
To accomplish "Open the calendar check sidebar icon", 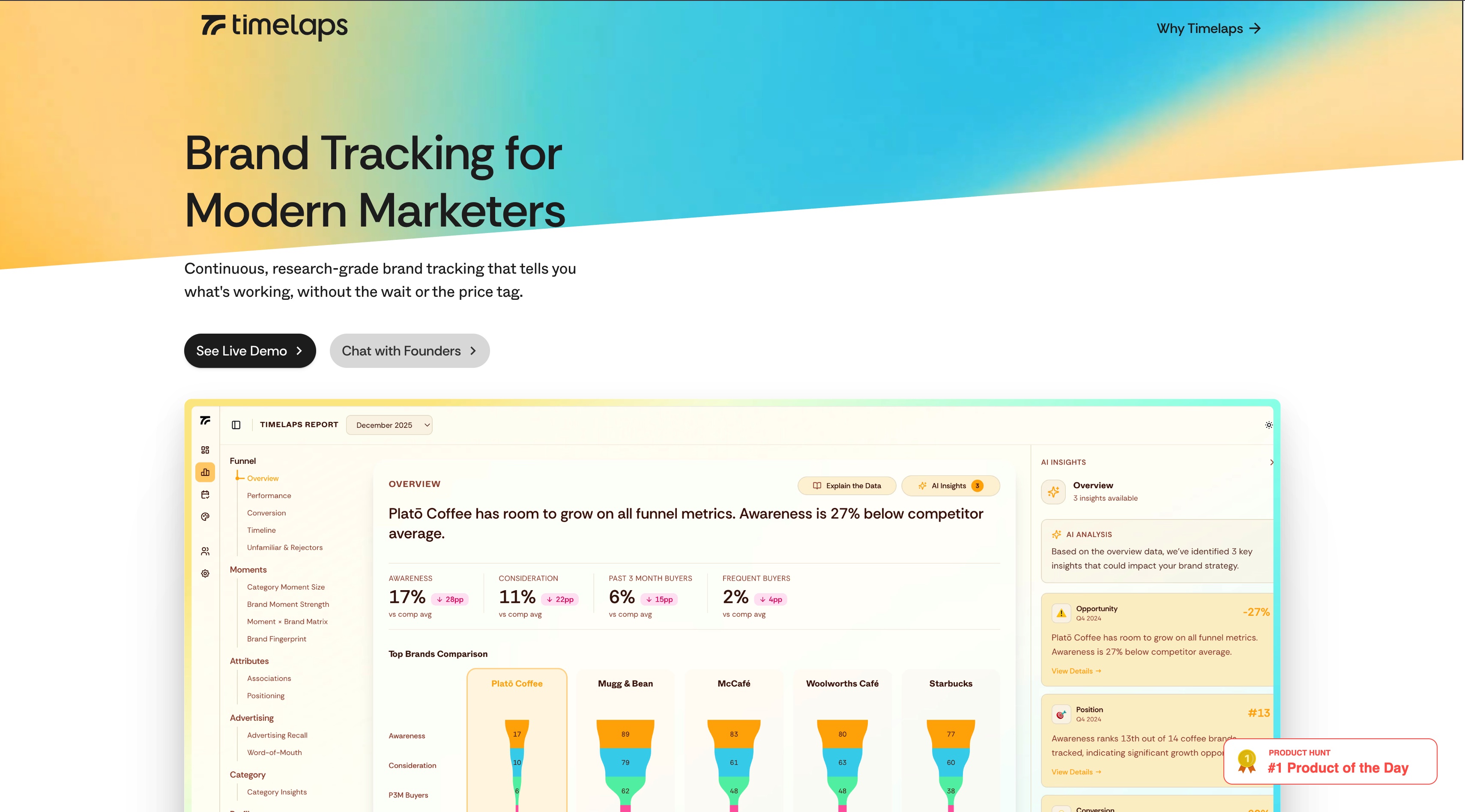I will tap(205, 495).
